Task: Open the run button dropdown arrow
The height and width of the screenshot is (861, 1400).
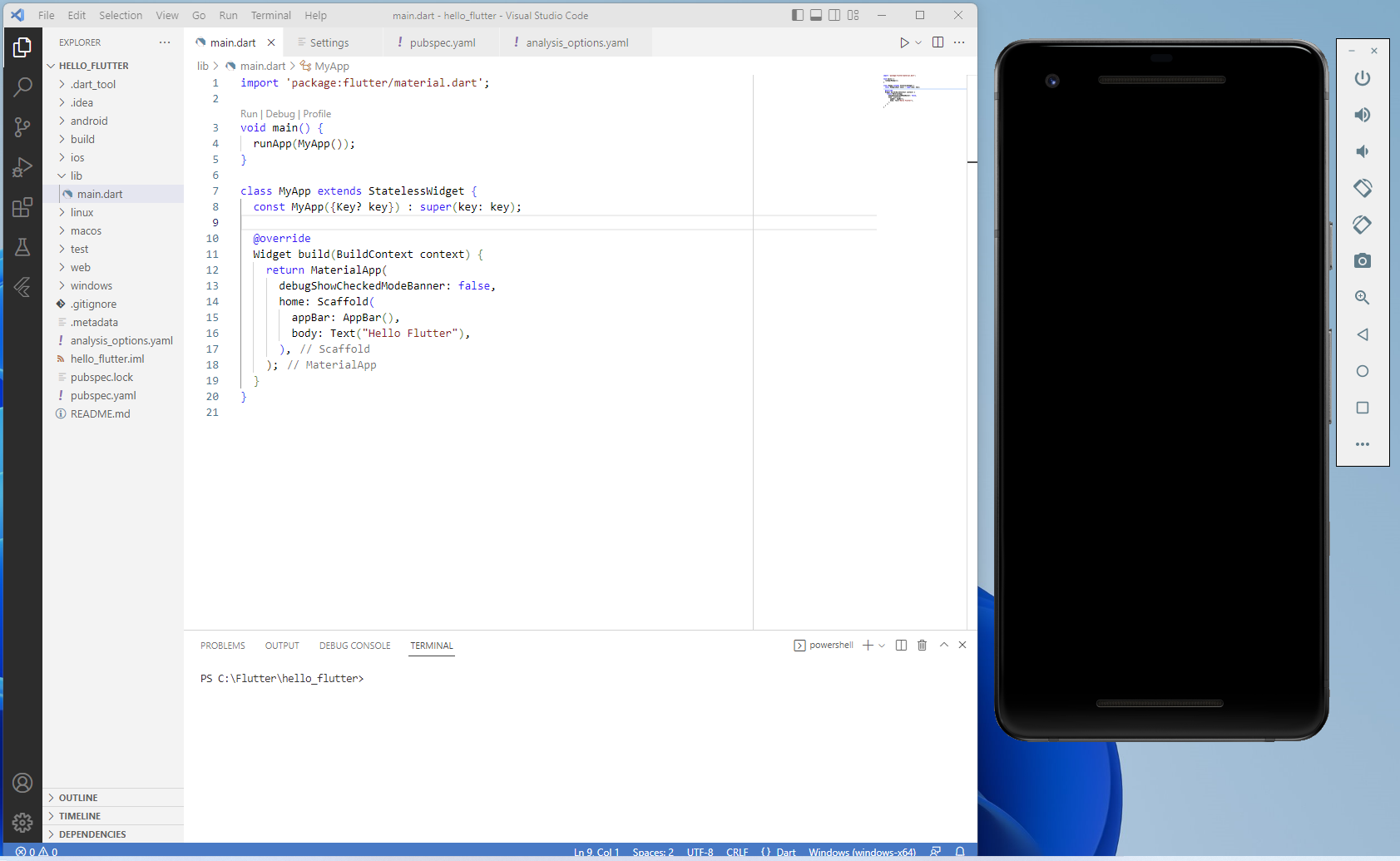Action: (x=918, y=42)
